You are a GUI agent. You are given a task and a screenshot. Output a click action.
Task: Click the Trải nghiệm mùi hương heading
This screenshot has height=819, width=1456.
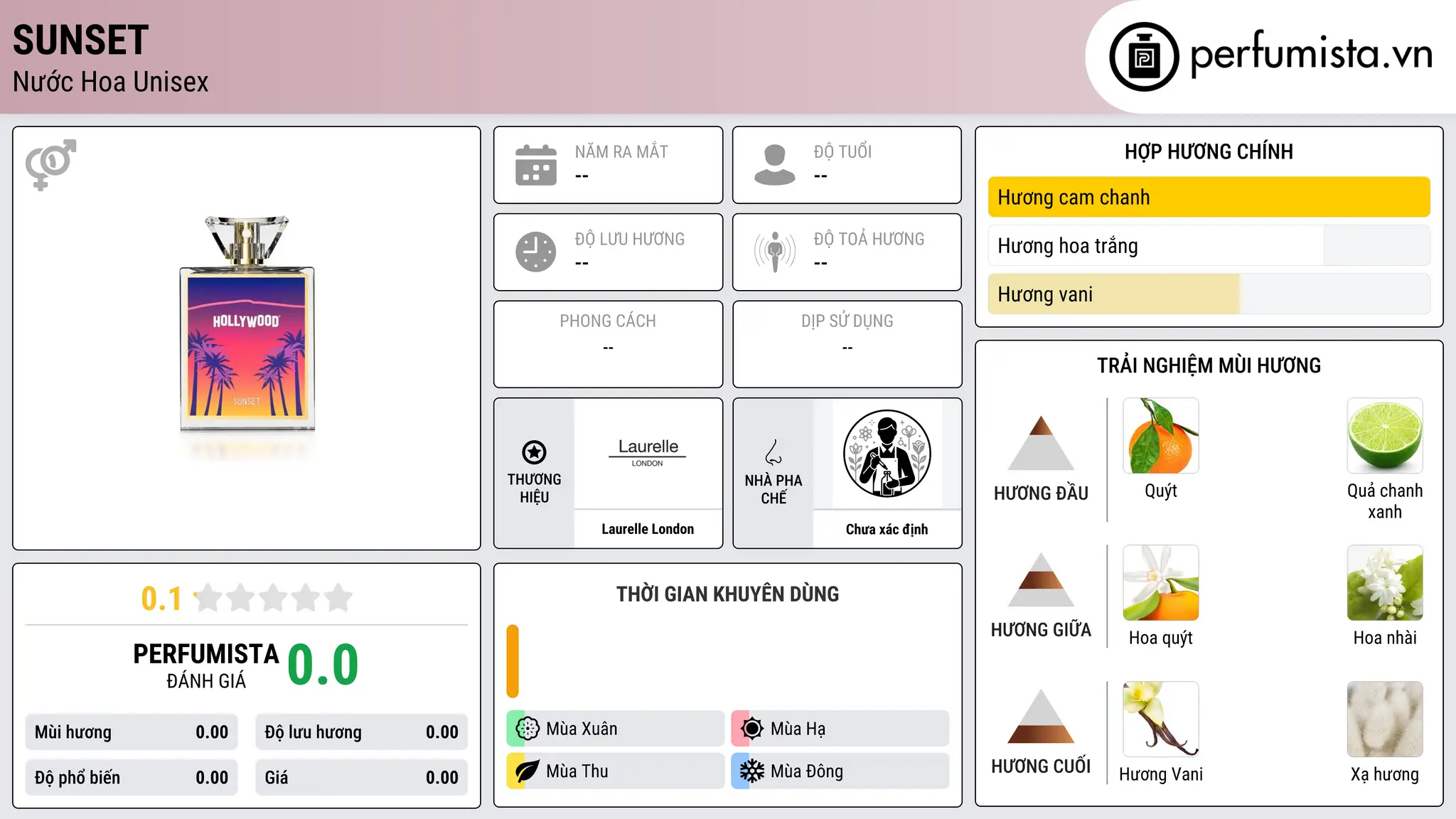tap(1209, 365)
